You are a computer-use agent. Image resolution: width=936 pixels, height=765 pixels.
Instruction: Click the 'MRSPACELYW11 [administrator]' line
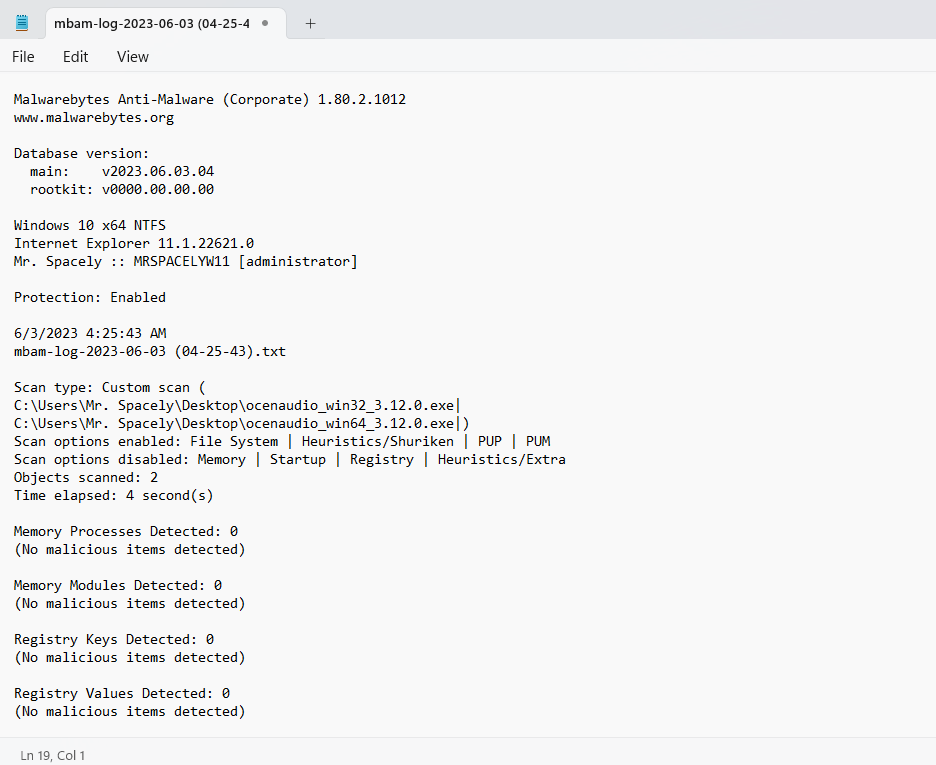[186, 261]
